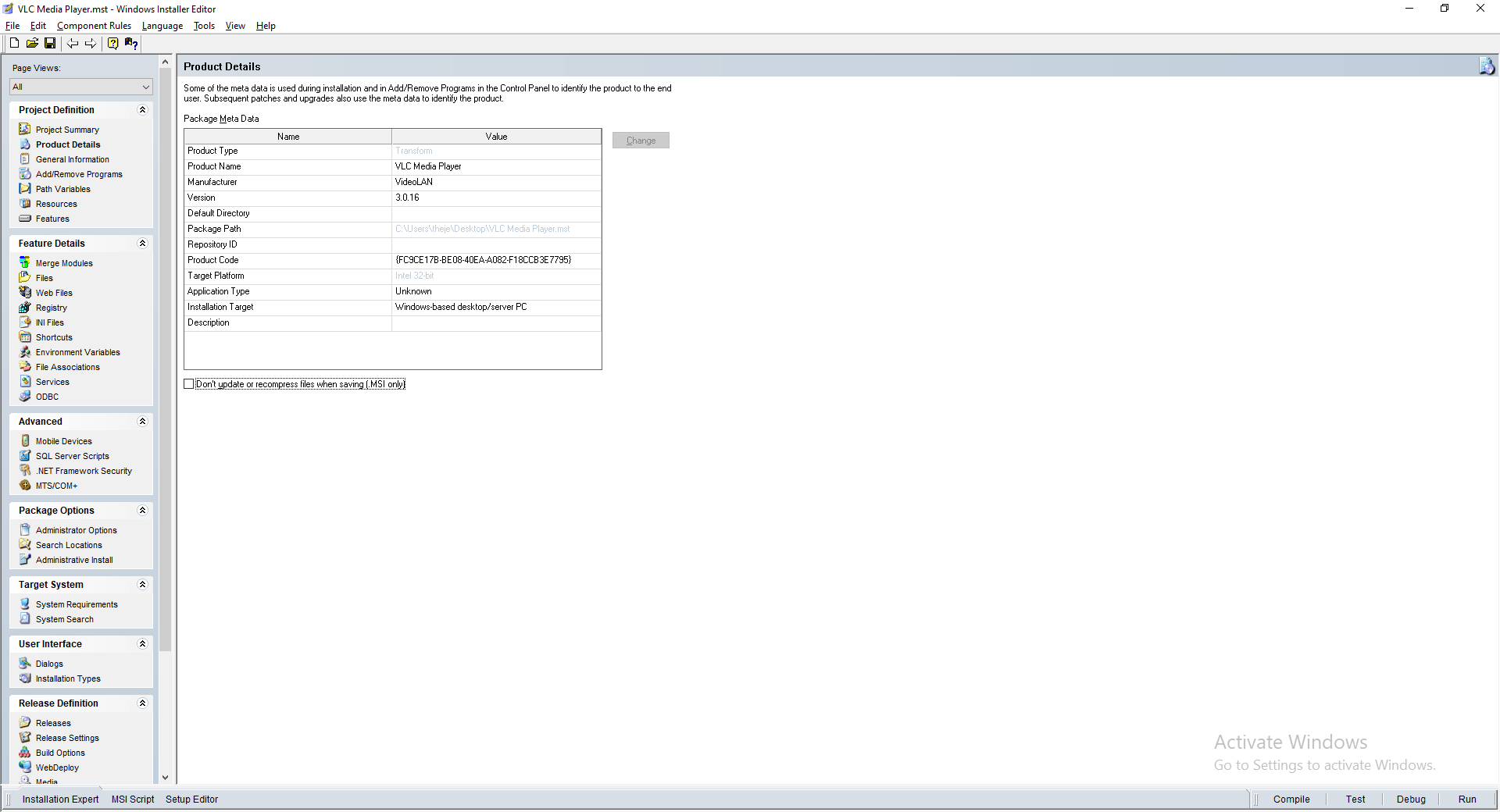Click the Registry icon in Feature Details
The height and width of the screenshot is (812, 1500).
[25, 308]
